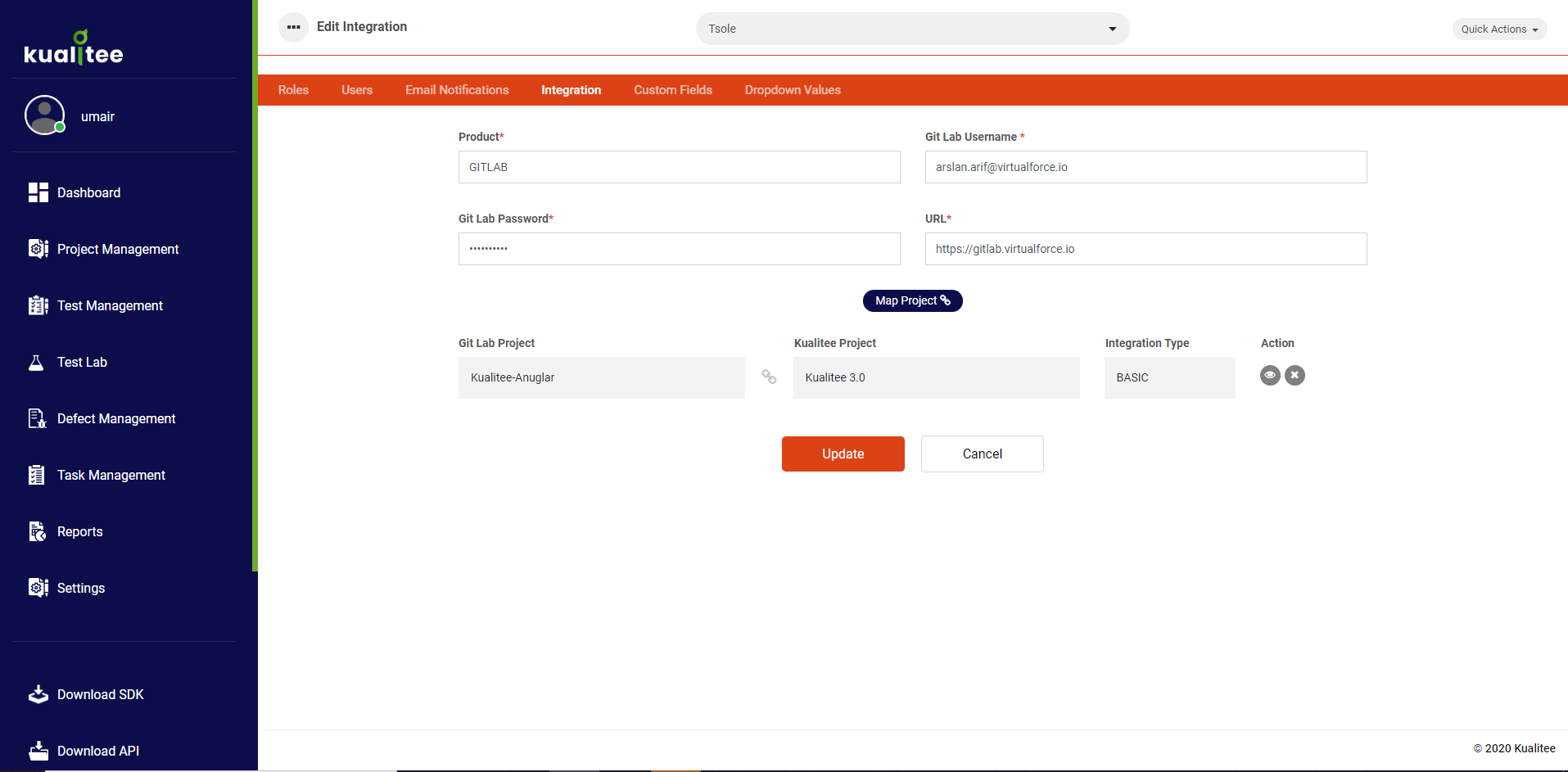The image size is (1568, 772).
Task: Click the Git Lab Password field
Action: point(680,249)
